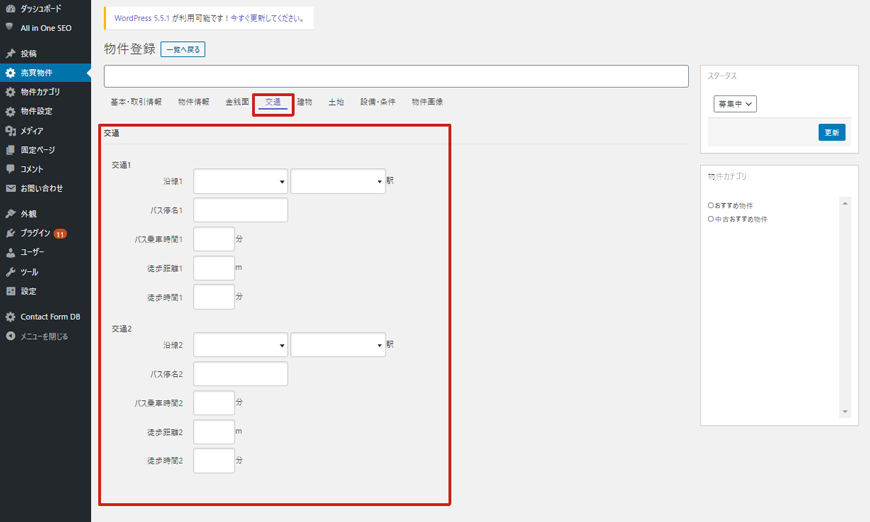Select the おすすめ物件 category option
Image resolution: width=870 pixels, height=522 pixels.
(710, 206)
